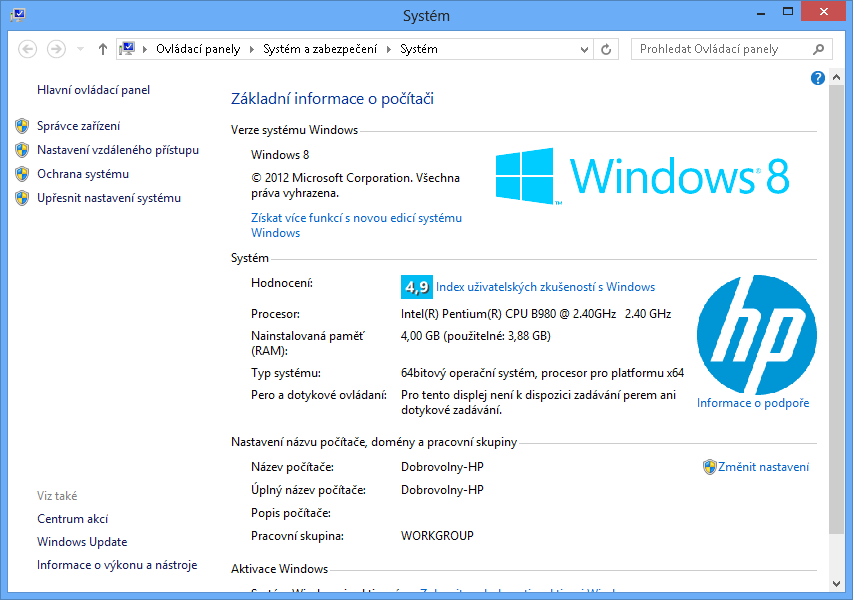Image resolution: width=853 pixels, height=600 pixels.
Task: Minimize the Systém window
Action: (761, 12)
